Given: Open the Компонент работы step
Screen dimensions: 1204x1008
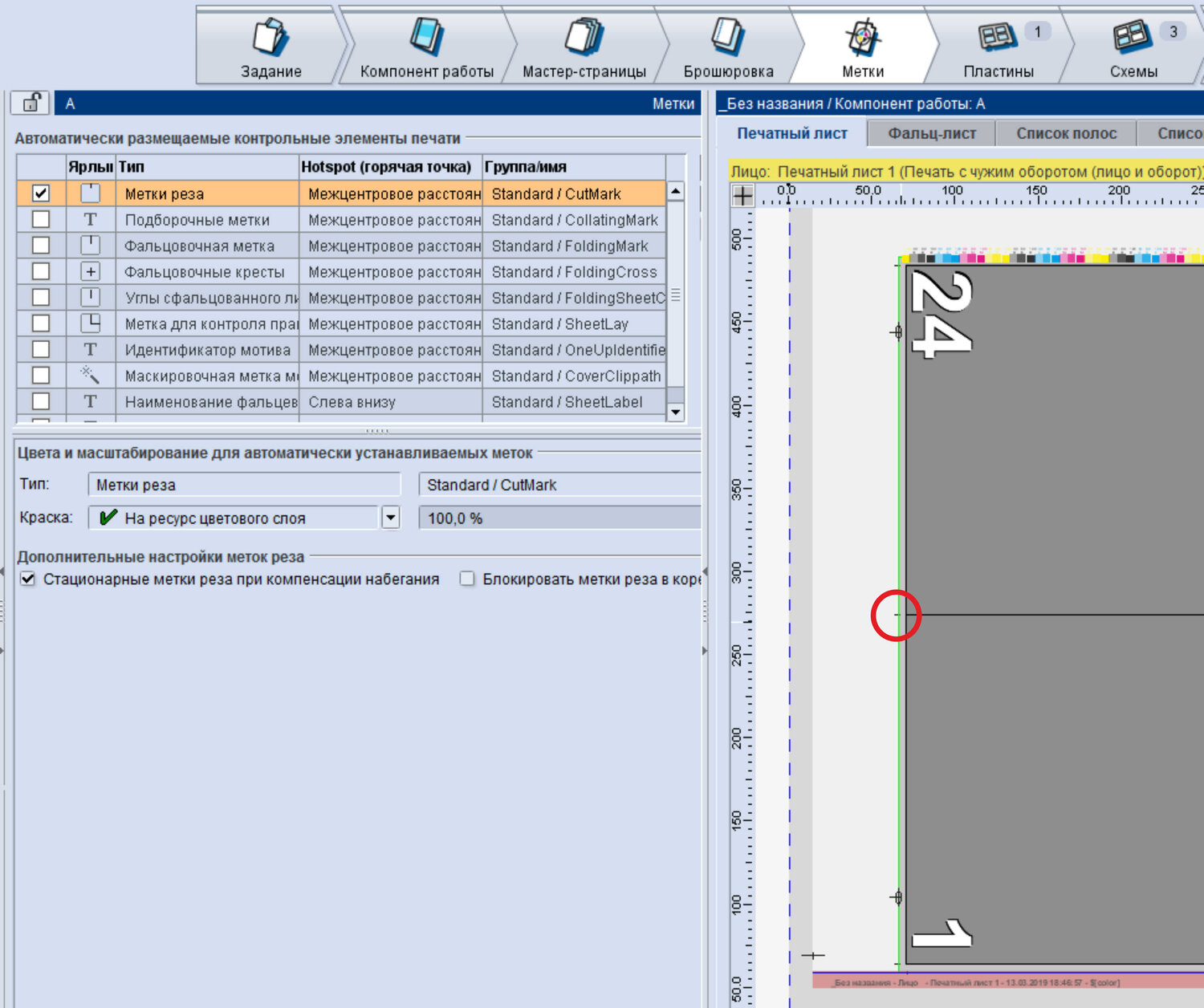Looking at the screenshot, I should click(x=427, y=46).
